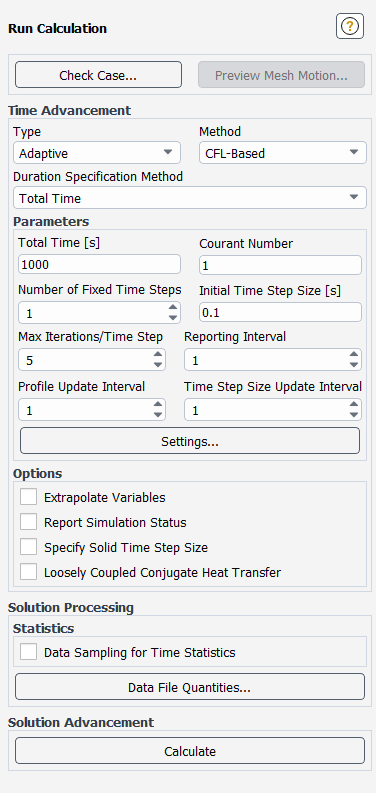The width and height of the screenshot is (376, 793).
Task: Toggle Report Simulation Status option
Action: 28,522
